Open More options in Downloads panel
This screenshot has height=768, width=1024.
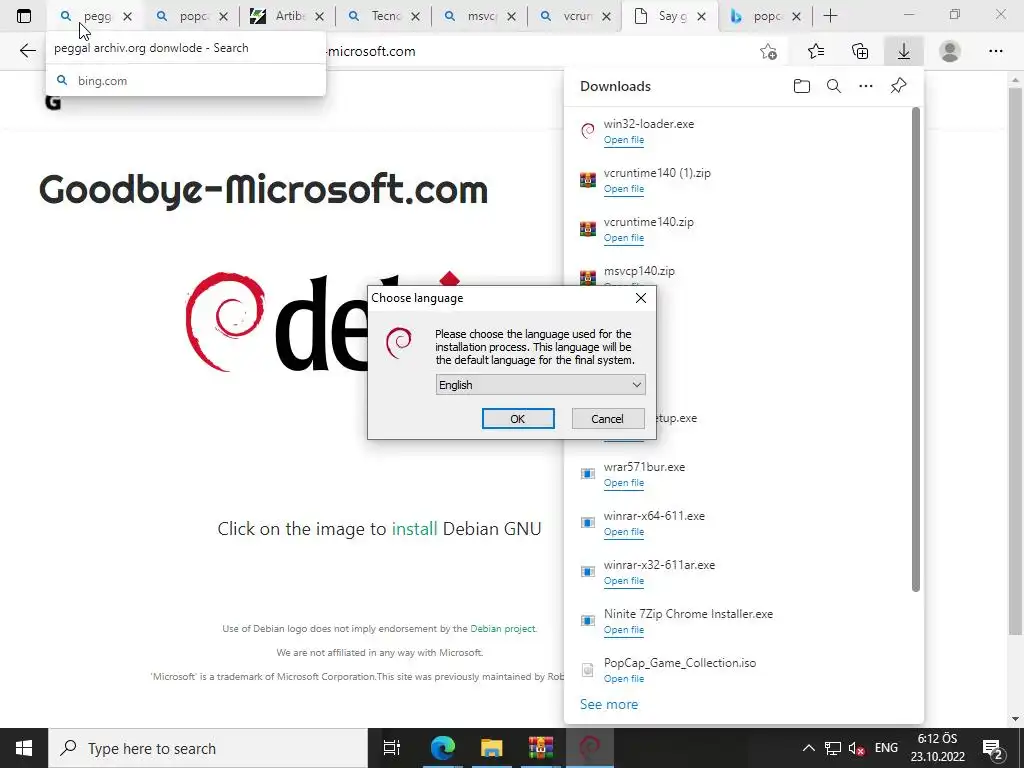pos(866,86)
